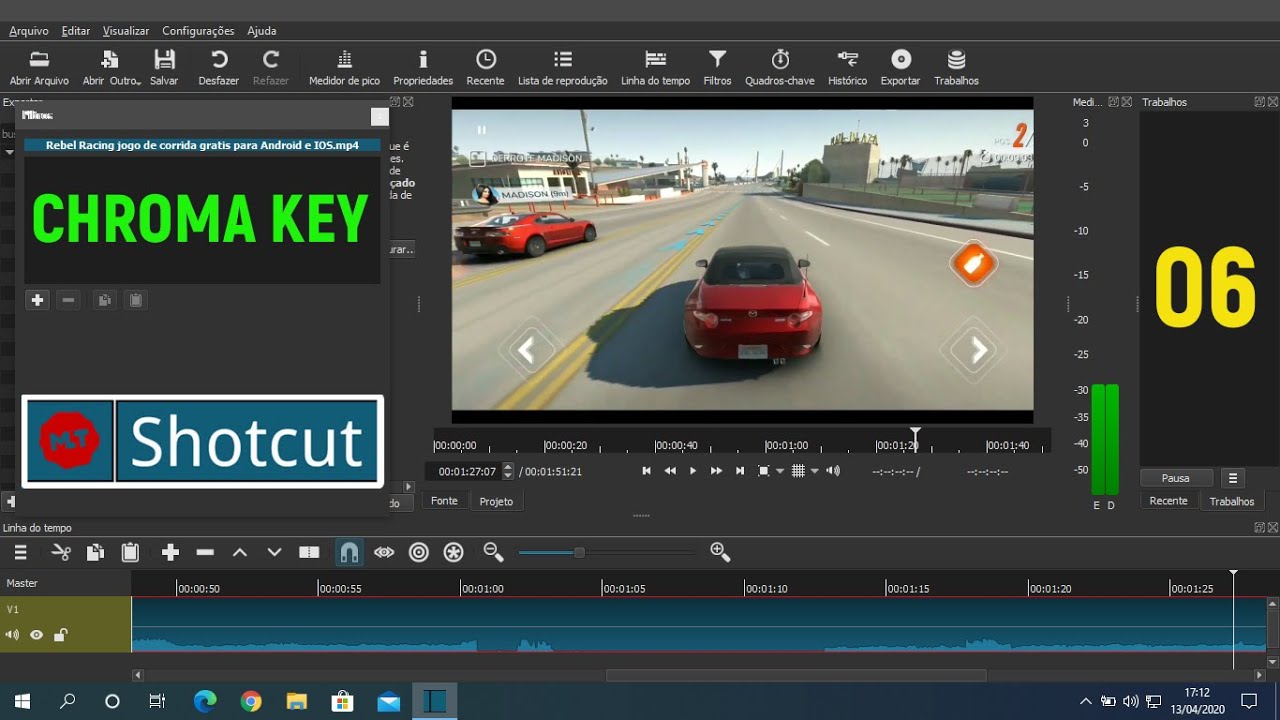Open the timeline hamburger menu
The image size is (1280, 720).
pos(20,552)
